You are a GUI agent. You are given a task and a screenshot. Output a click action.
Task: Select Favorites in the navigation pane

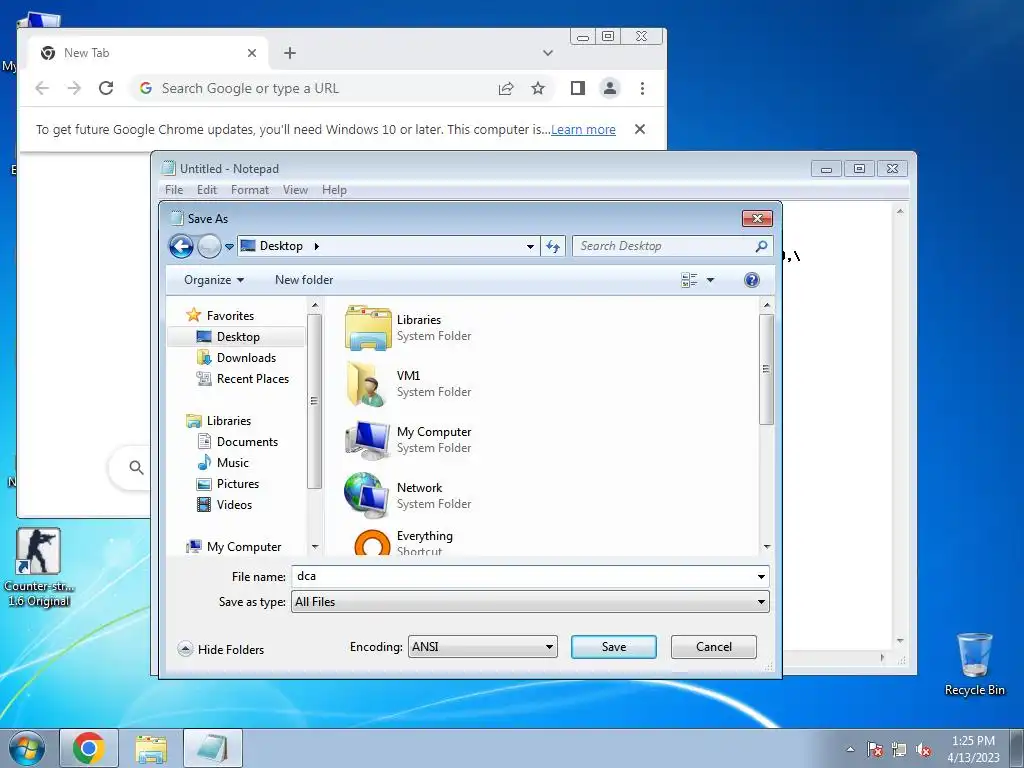tap(230, 315)
